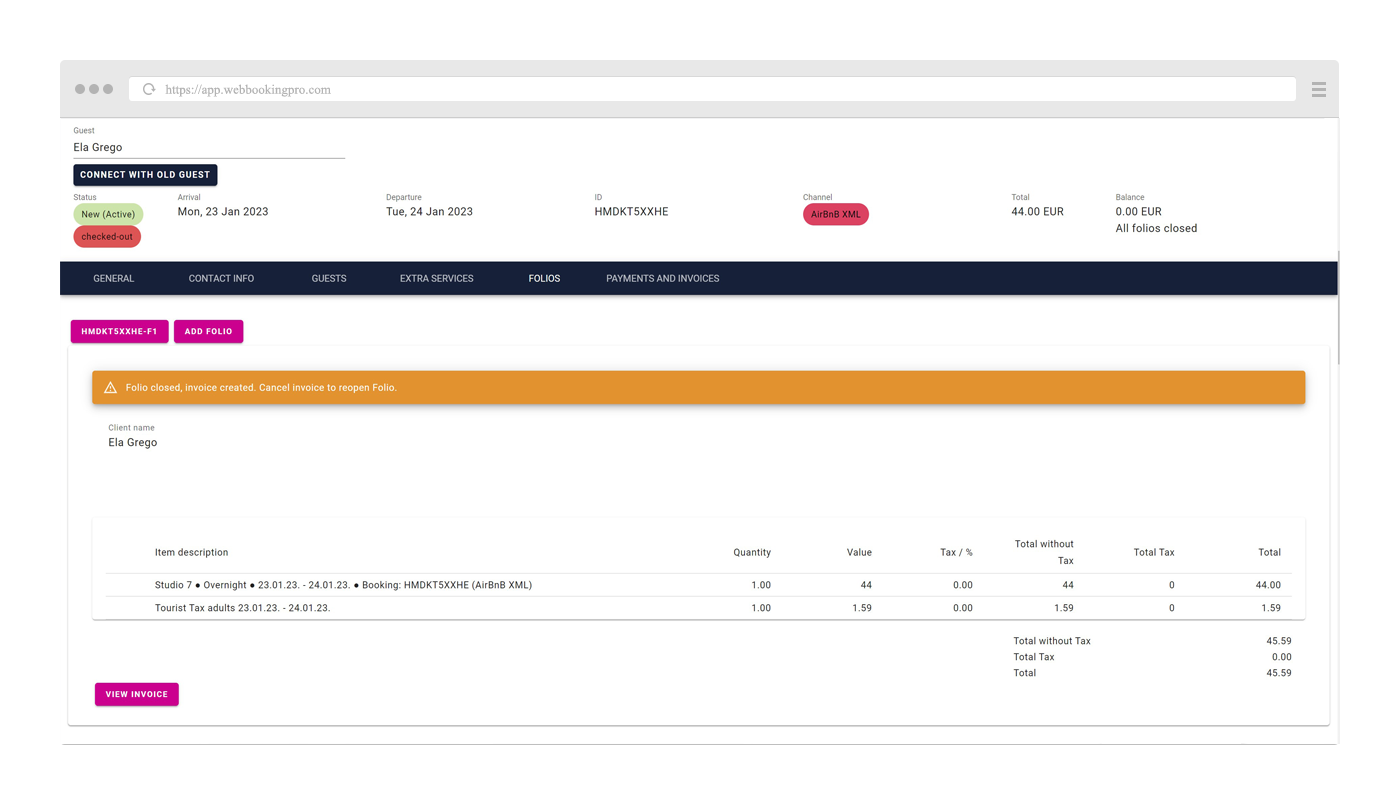Select the HMDKT5XXHE-F1 folio button
The image size is (1400, 800).
tap(119, 331)
